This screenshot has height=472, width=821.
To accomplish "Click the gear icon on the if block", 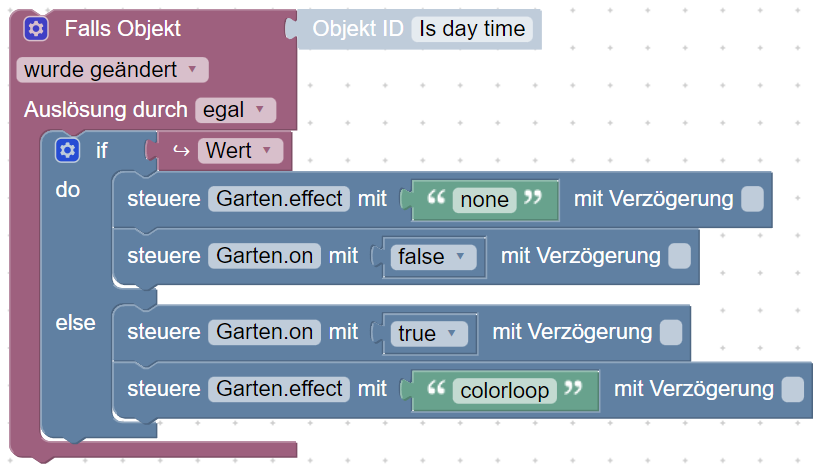I will click(67, 151).
